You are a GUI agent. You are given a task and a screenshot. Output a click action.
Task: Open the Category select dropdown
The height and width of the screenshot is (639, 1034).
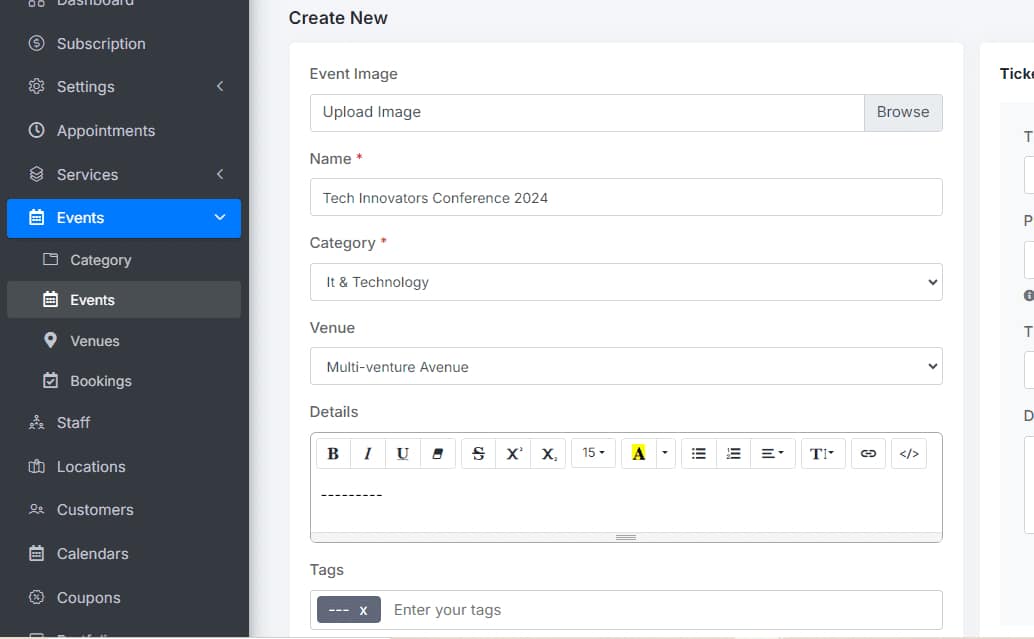pyautogui.click(x=626, y=282)
